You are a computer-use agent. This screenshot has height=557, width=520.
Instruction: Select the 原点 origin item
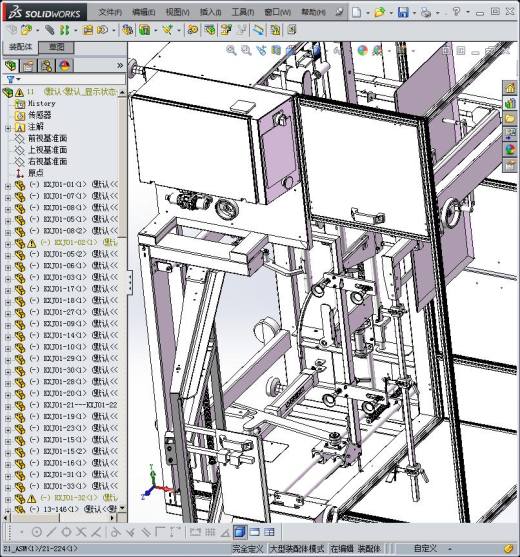(36, 173)
